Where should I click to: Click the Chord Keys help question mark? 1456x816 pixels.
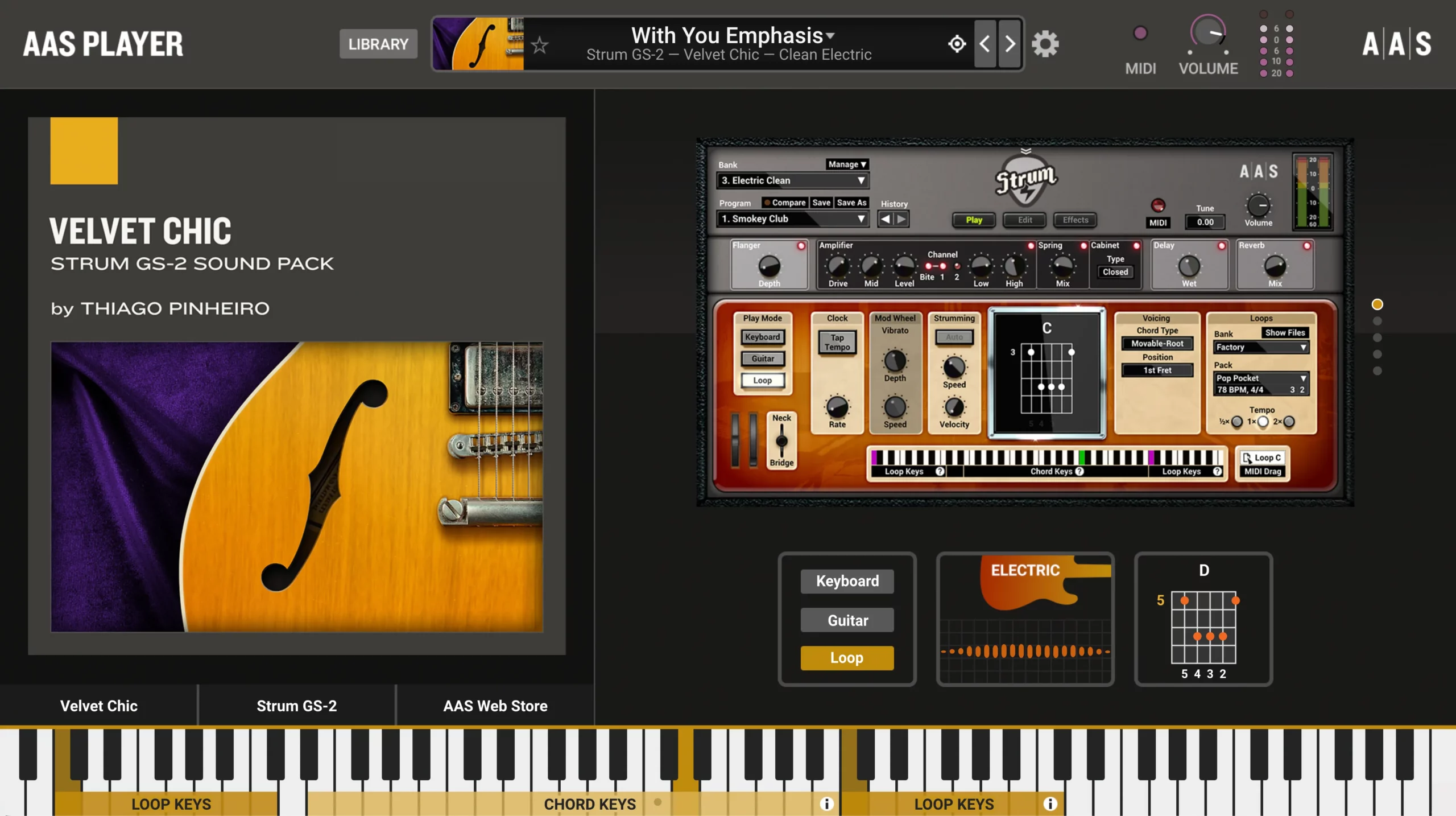(x=1079, y=471)
